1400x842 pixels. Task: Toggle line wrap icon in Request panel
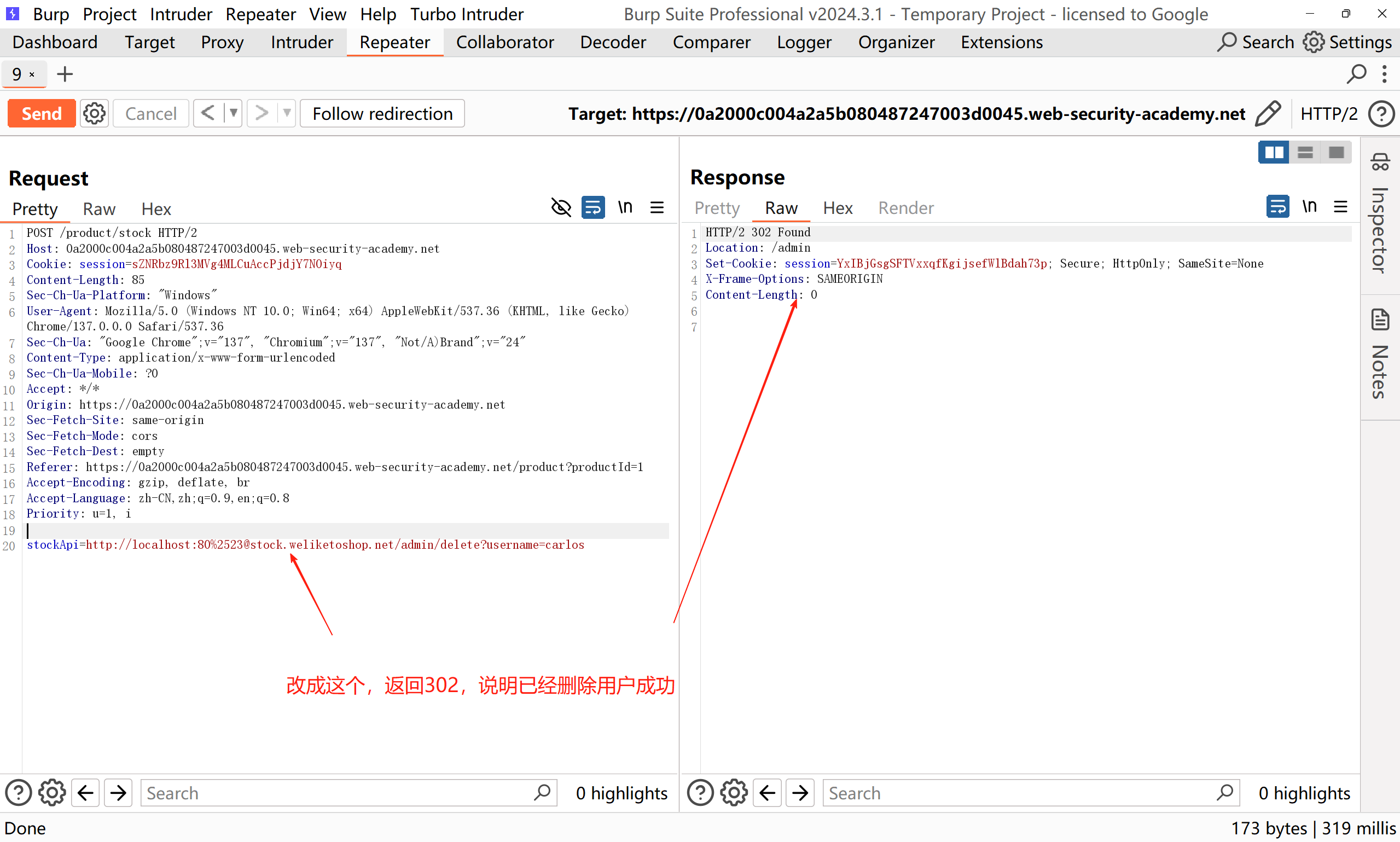click(x=593, y=208)
